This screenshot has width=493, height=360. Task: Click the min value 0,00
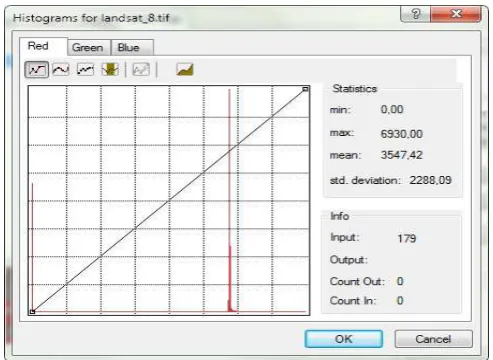(392, 109)
